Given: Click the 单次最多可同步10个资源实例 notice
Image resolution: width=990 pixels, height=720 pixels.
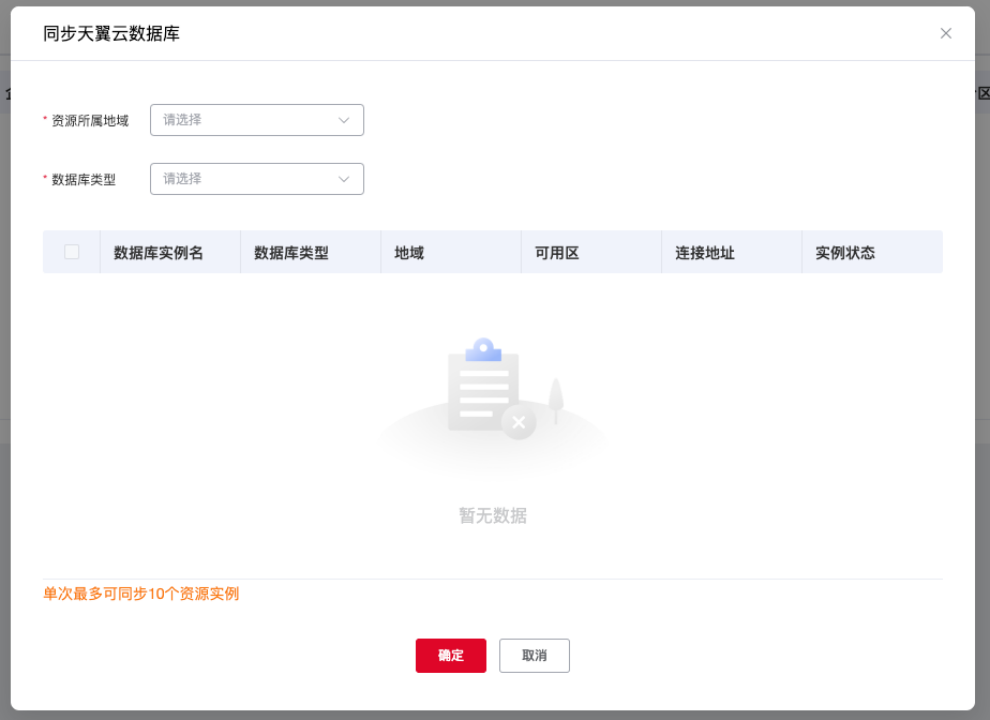Looking at the screenshot, I should [141, 594].
